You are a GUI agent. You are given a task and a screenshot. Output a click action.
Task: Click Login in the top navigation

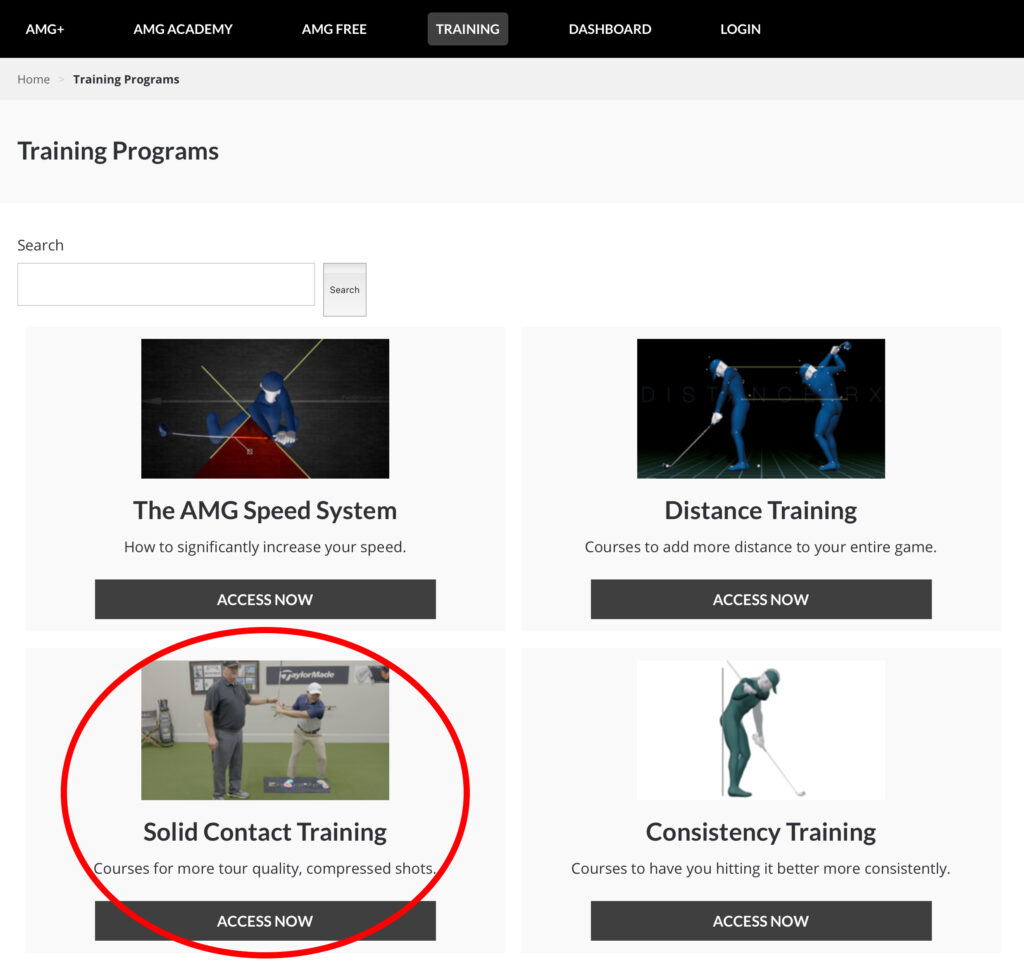(x=740, y=29)
